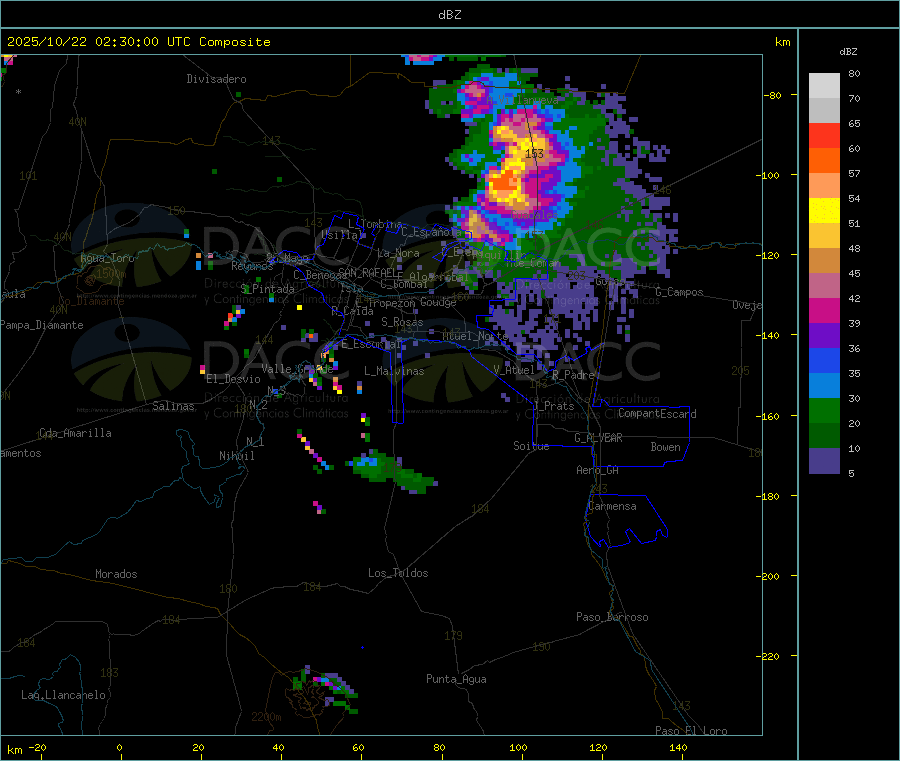Click the 'km' label at the bottom left

click(14, 750)
